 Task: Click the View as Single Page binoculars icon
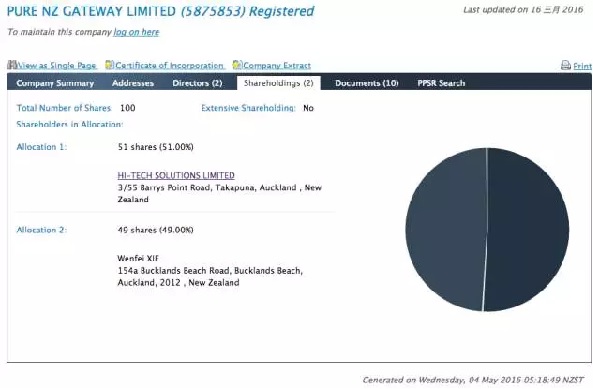12,65
